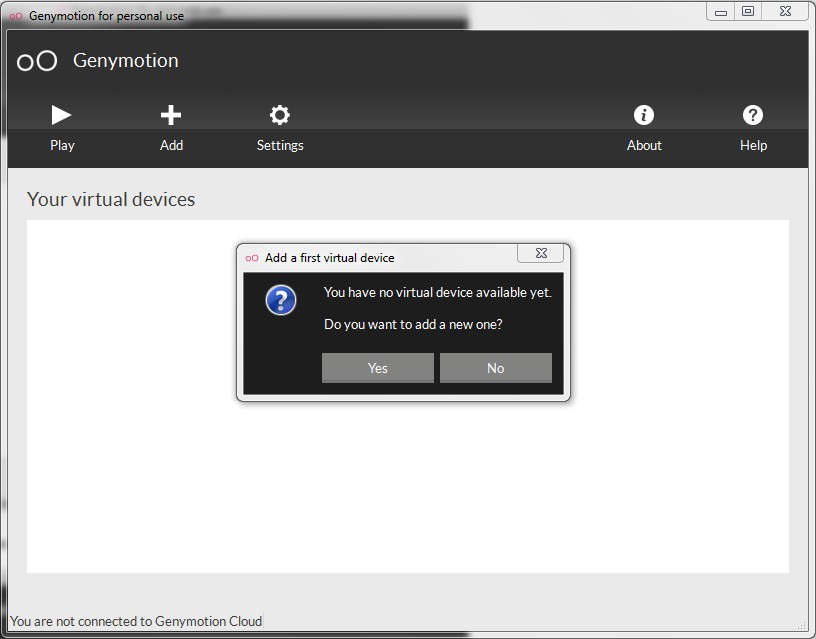Close the Genymotion main window

pyautogui.click(x=786, y=11)
